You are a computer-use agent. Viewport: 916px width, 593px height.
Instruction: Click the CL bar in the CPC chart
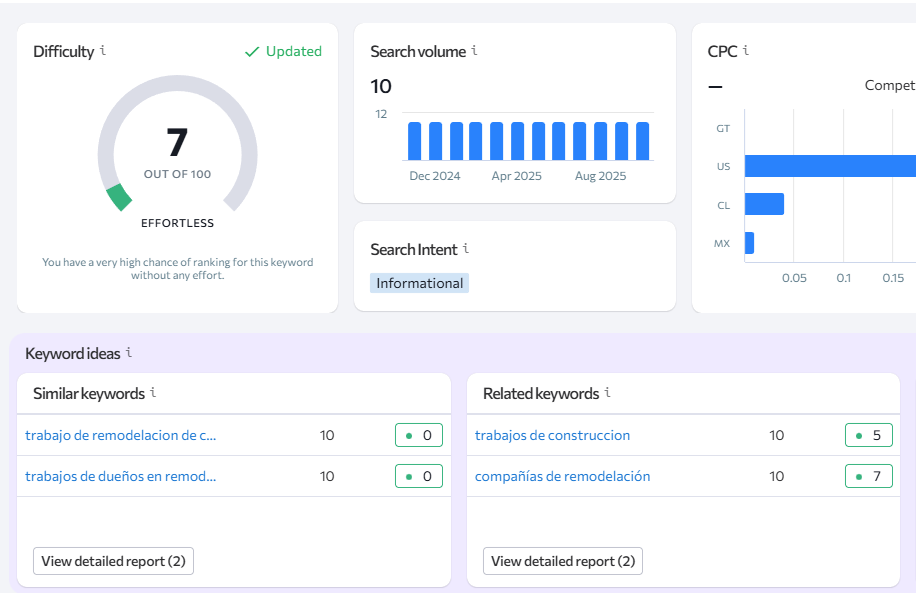(x=764, y=204)
